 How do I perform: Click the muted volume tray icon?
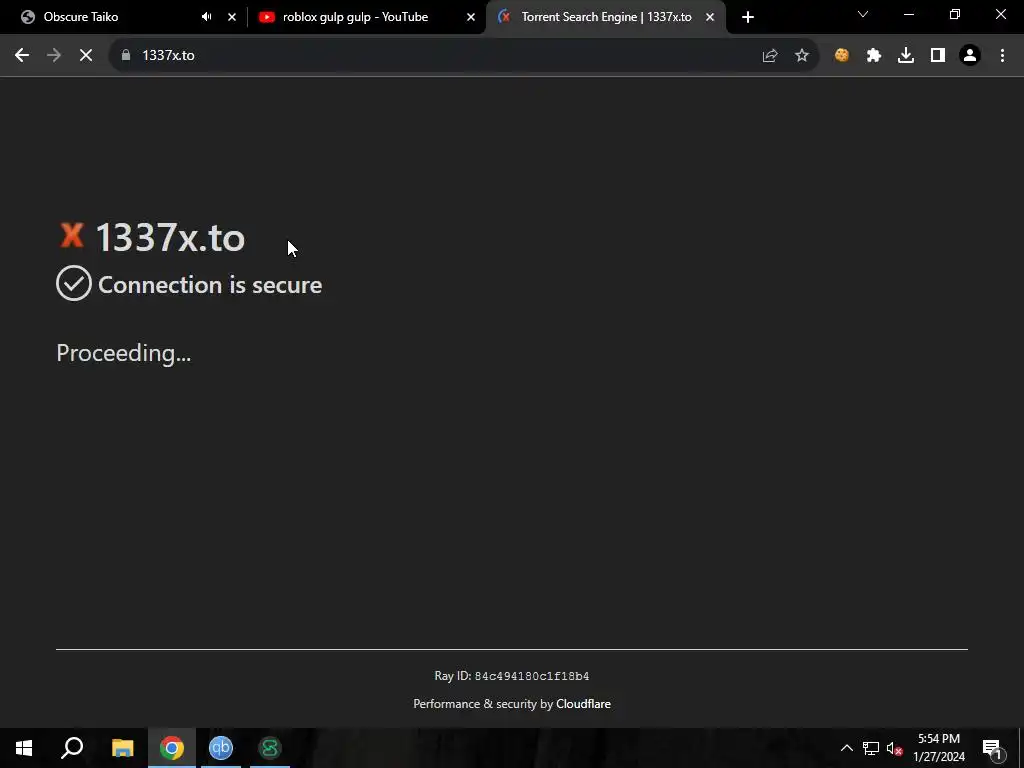pyautogui.click(x=894, y=748)
